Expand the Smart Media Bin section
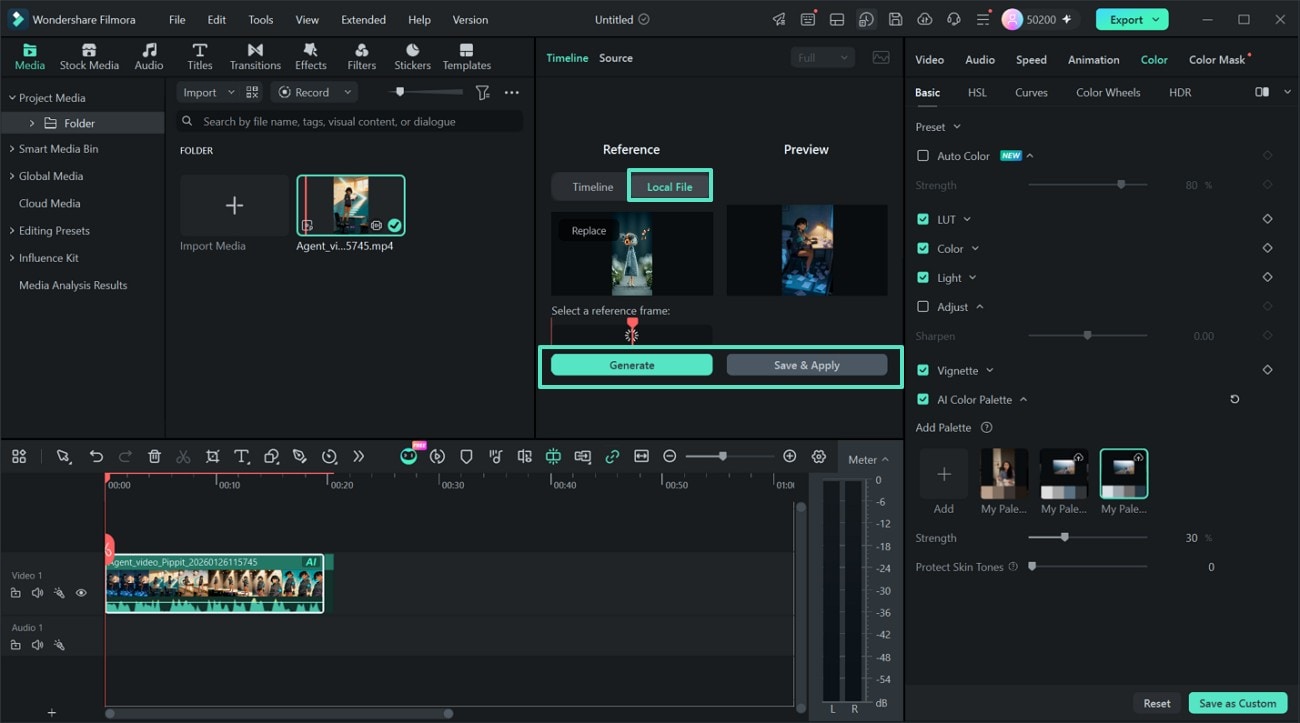 13,149
